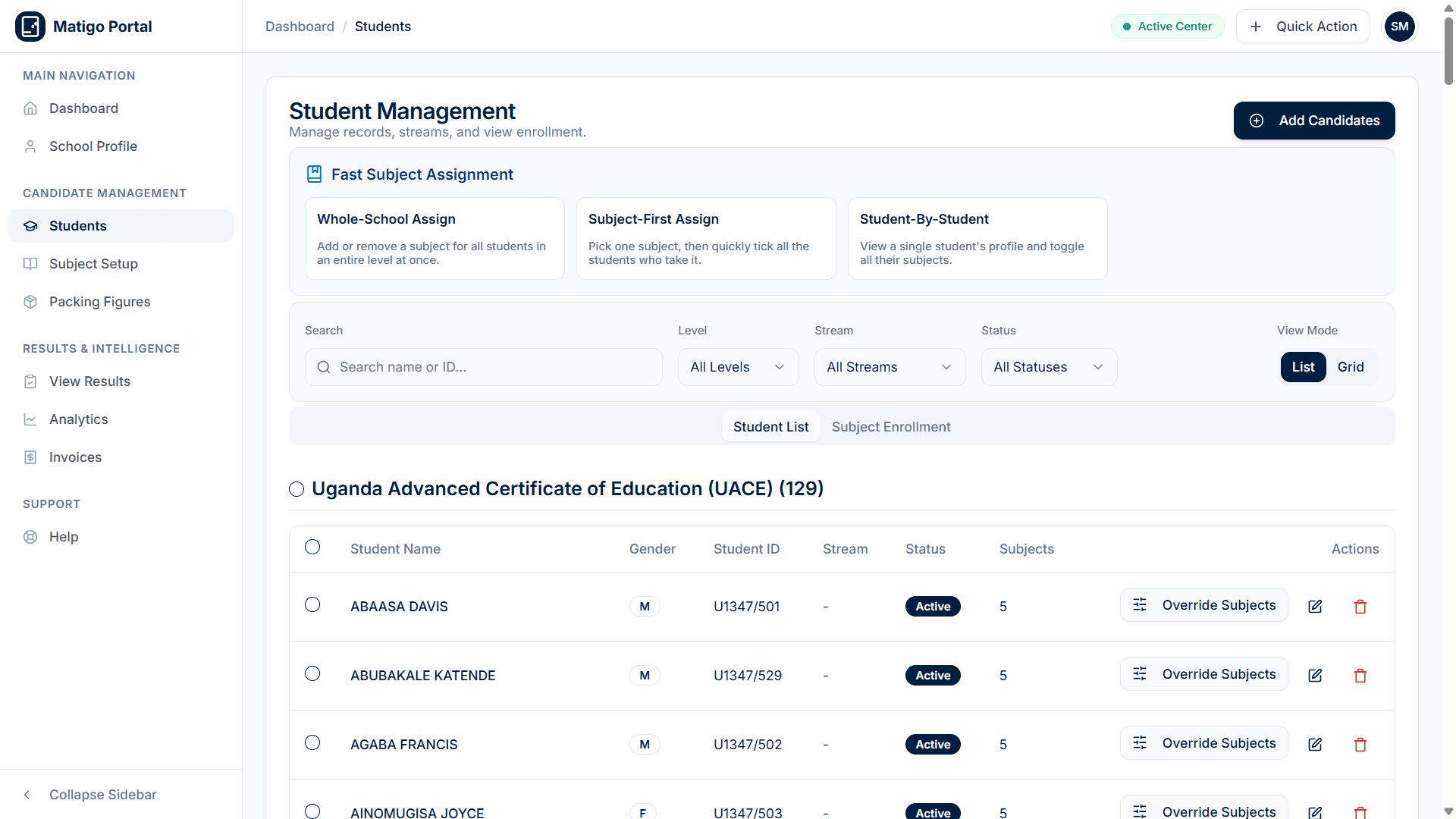
Task: Delete ABAASA DAVIS with trash icon
Action: tap(1360, 607)
